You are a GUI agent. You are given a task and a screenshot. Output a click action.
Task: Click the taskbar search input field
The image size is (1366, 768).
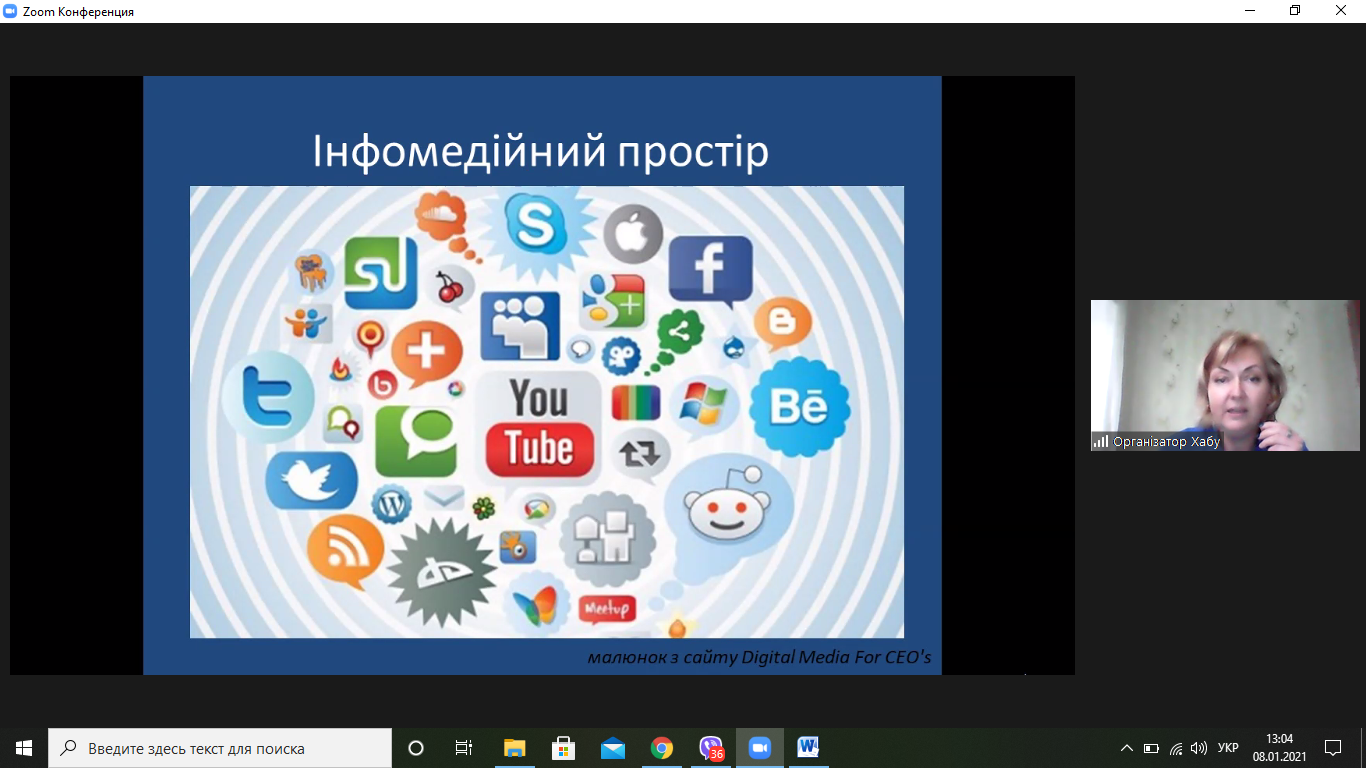click(x=220, y=748)
